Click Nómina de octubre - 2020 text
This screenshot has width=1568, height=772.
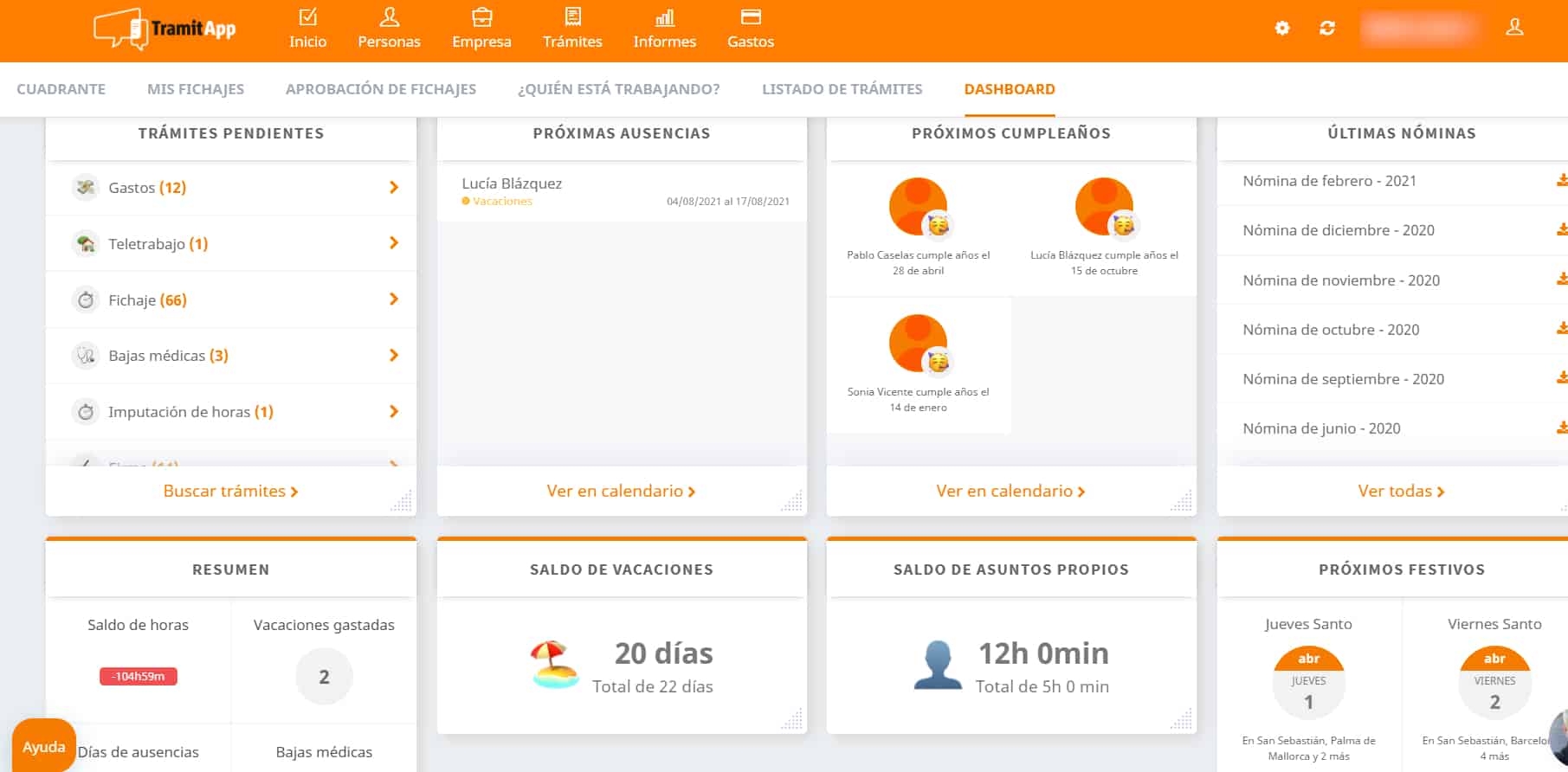tap(1331, 330)
